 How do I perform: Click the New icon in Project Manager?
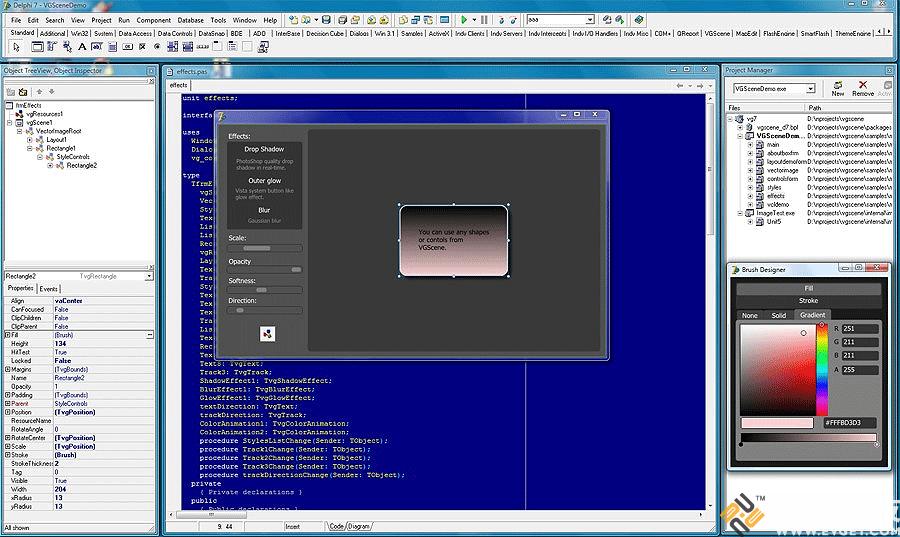point(838,88)
